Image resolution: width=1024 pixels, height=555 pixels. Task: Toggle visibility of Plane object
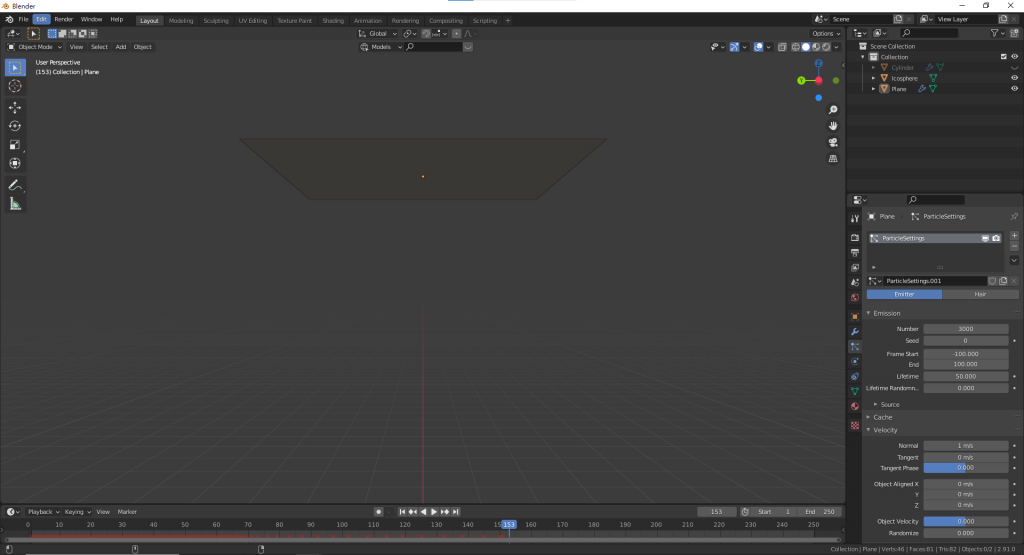pos(1014,89)
